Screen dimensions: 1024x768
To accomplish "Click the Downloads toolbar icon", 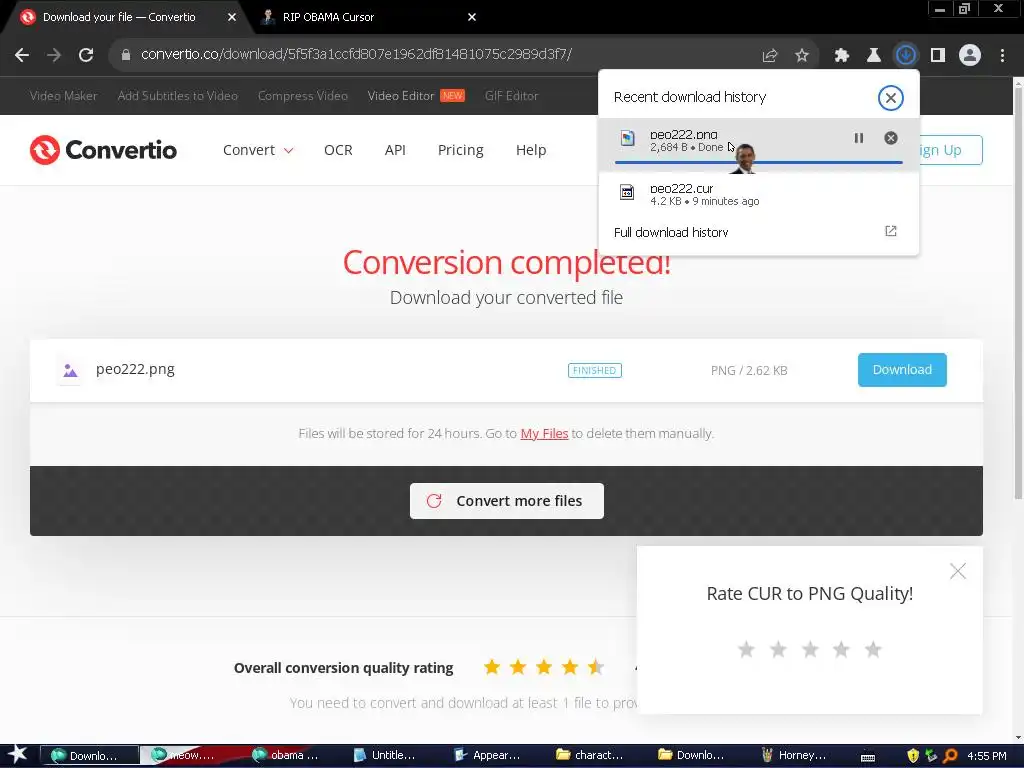I will pos(906,55).
